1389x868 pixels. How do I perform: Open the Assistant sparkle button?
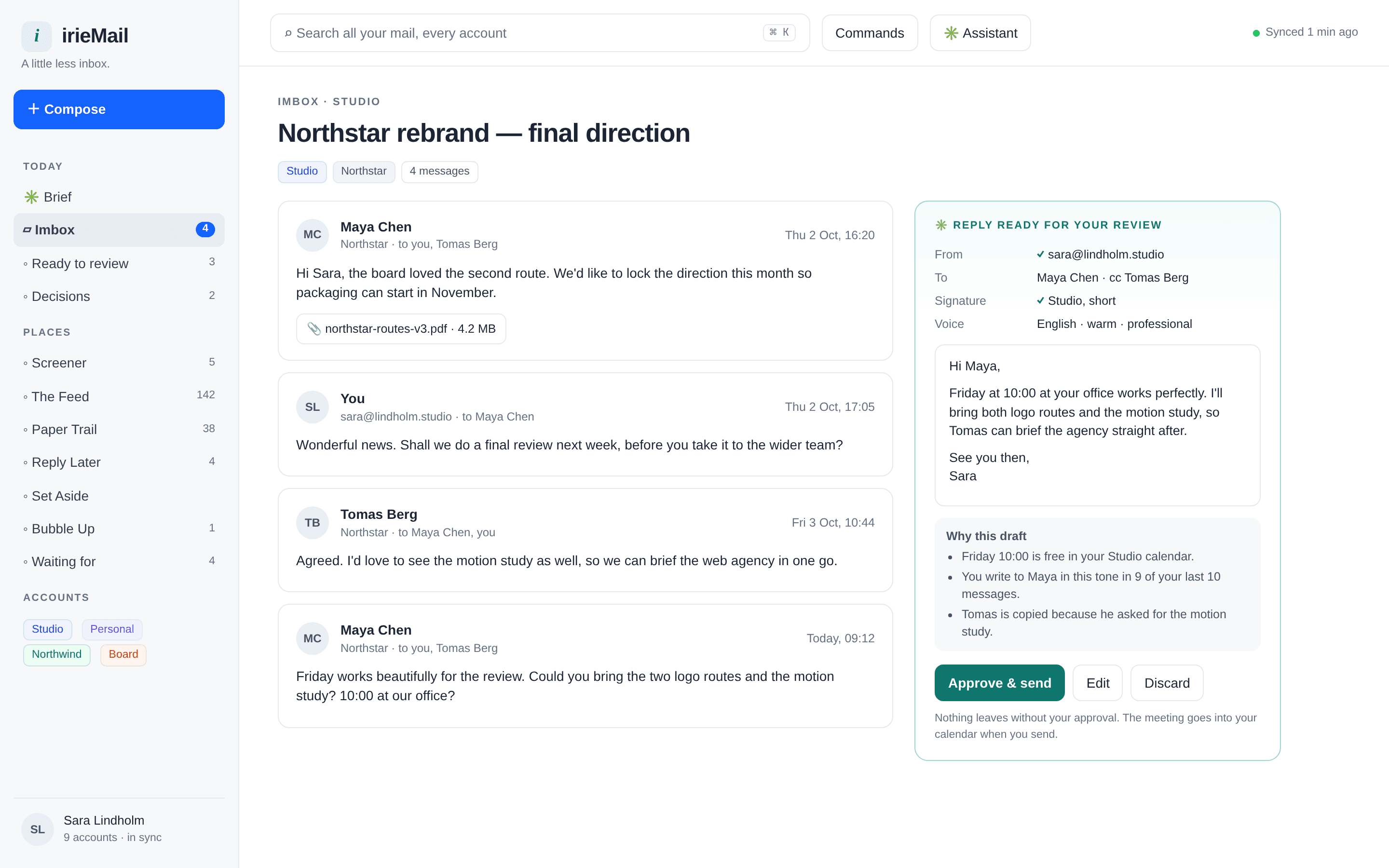click(x=980, y=33)
